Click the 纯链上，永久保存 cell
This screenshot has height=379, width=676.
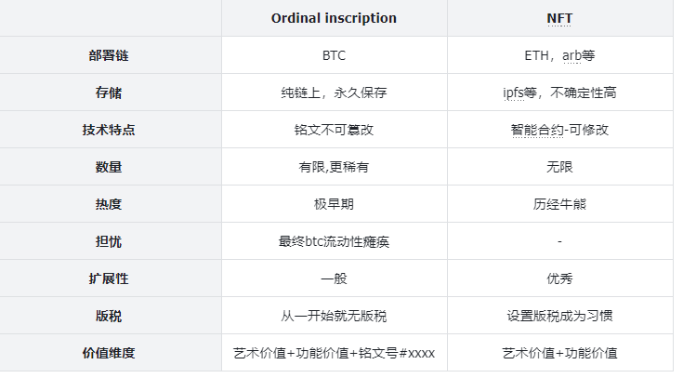(334, 93)
